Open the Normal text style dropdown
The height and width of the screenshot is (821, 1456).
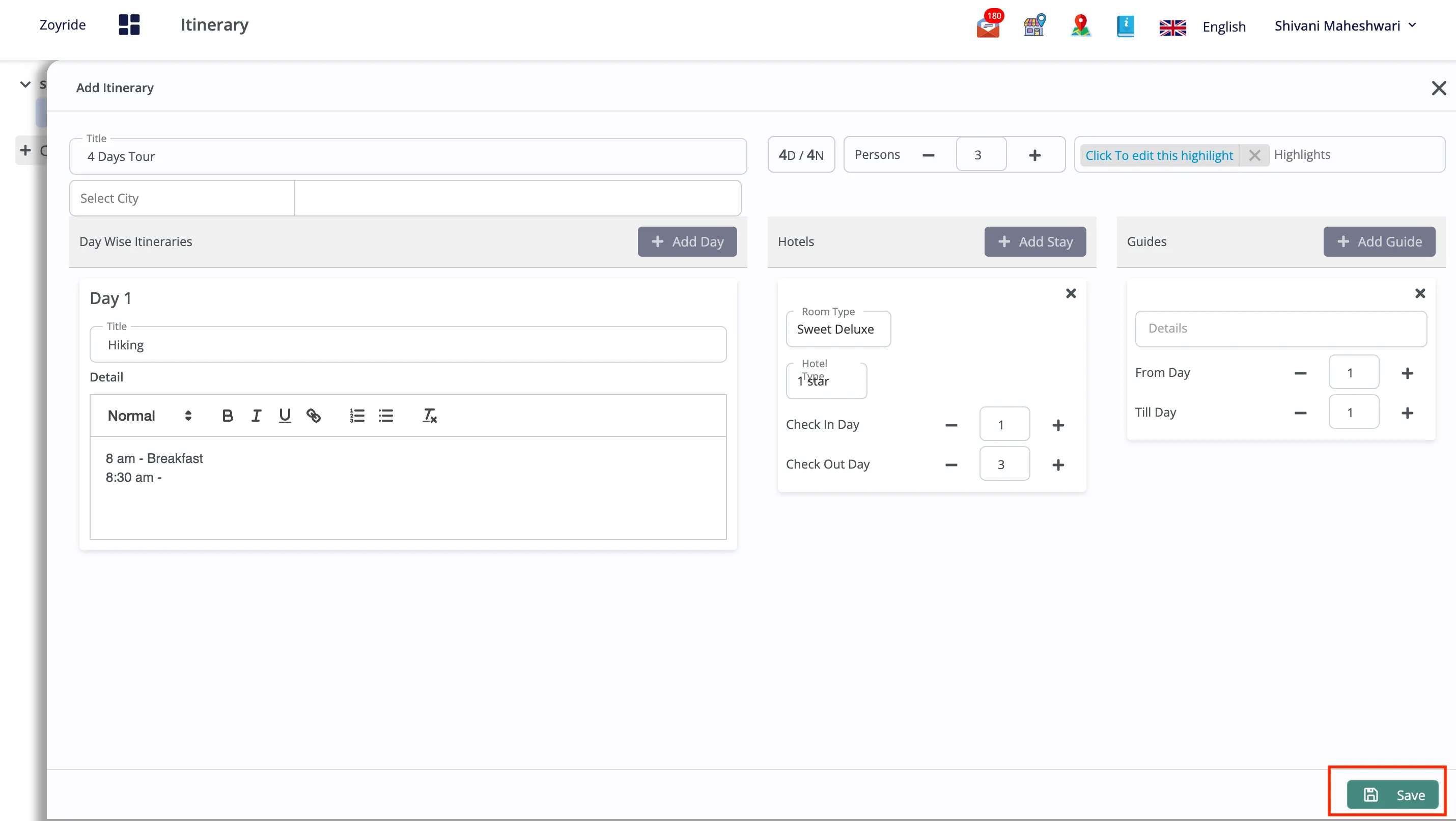pyautogui.click(x=150, y=416)
